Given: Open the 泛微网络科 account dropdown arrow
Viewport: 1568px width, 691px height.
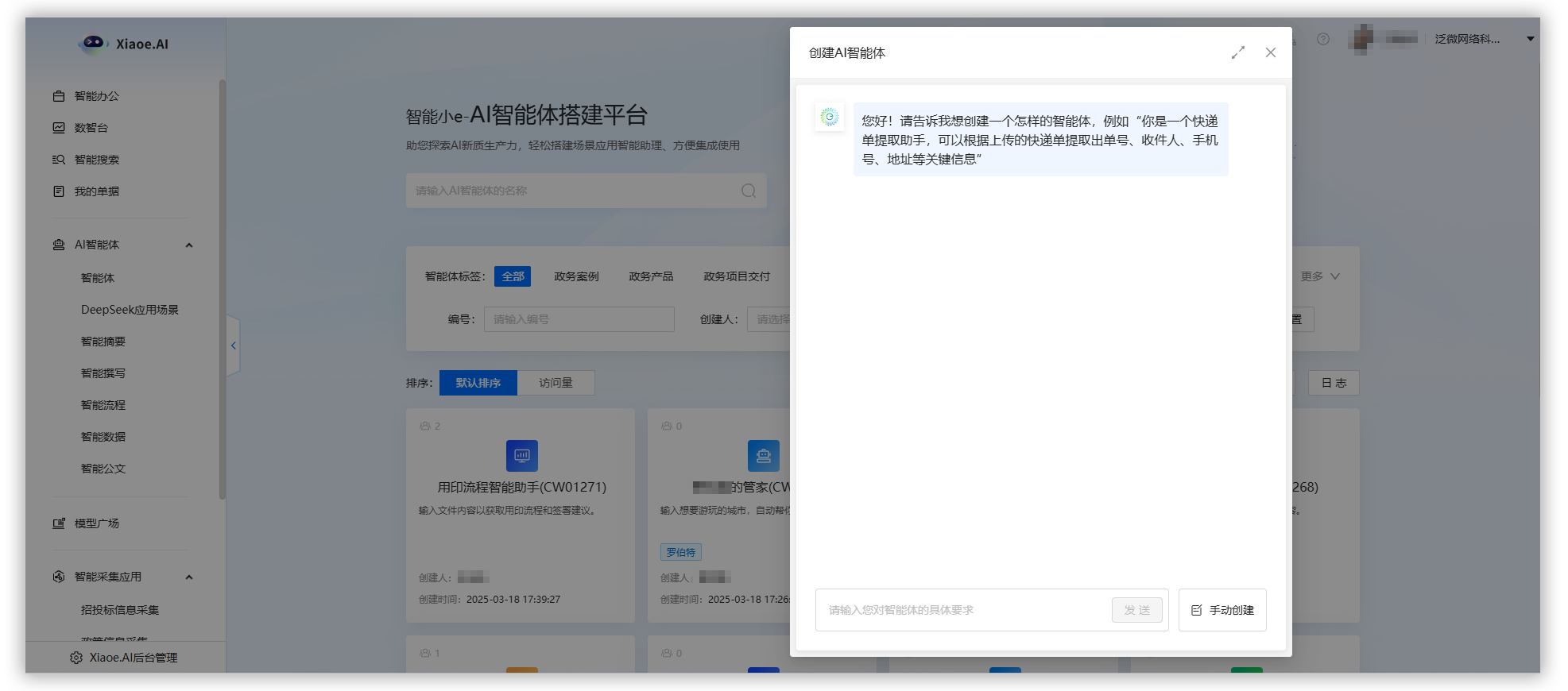Looking at the screenshot, I should click(1530, 39).
